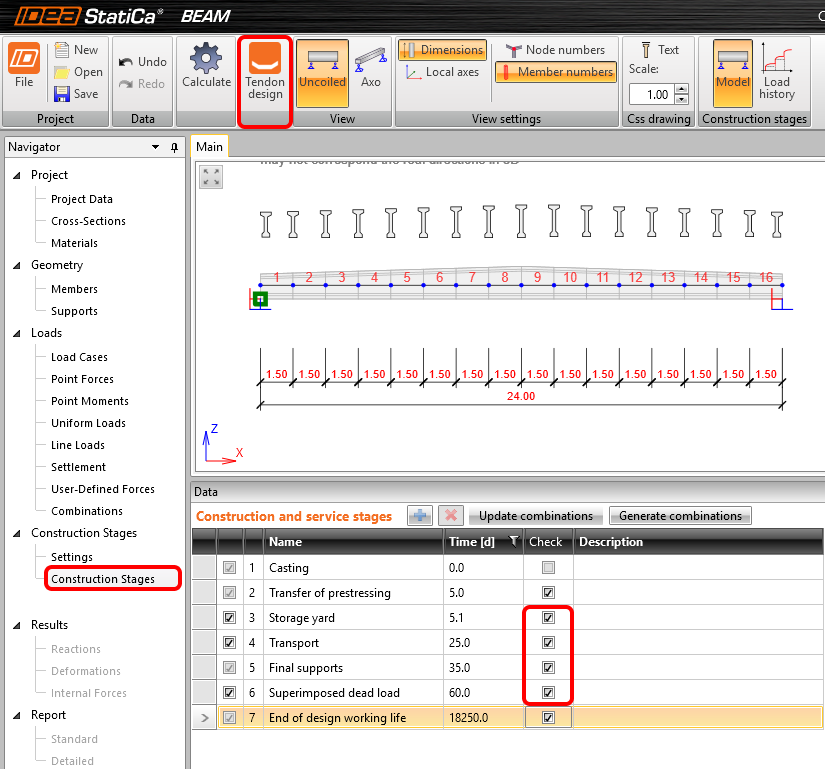Collapse the Loads tree section
825x769 pixels.
(17, 334)
